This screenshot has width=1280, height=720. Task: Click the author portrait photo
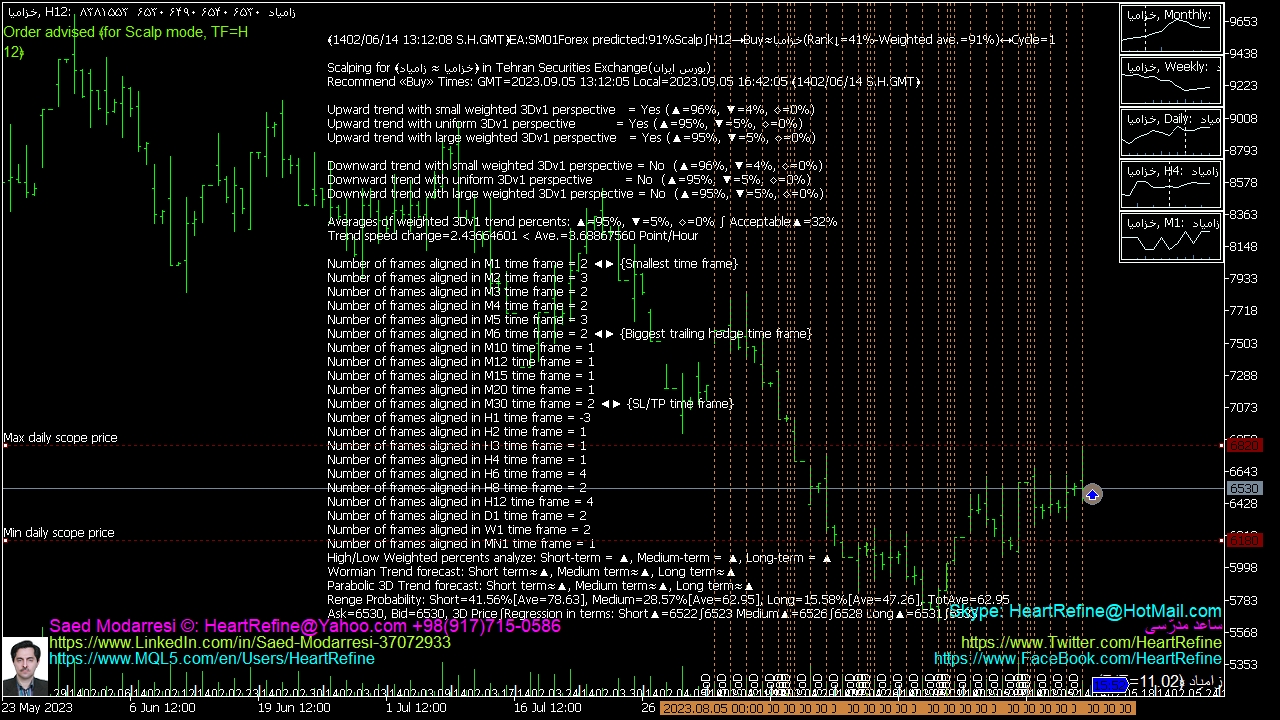pyautogui.click(x=24, y=664)
